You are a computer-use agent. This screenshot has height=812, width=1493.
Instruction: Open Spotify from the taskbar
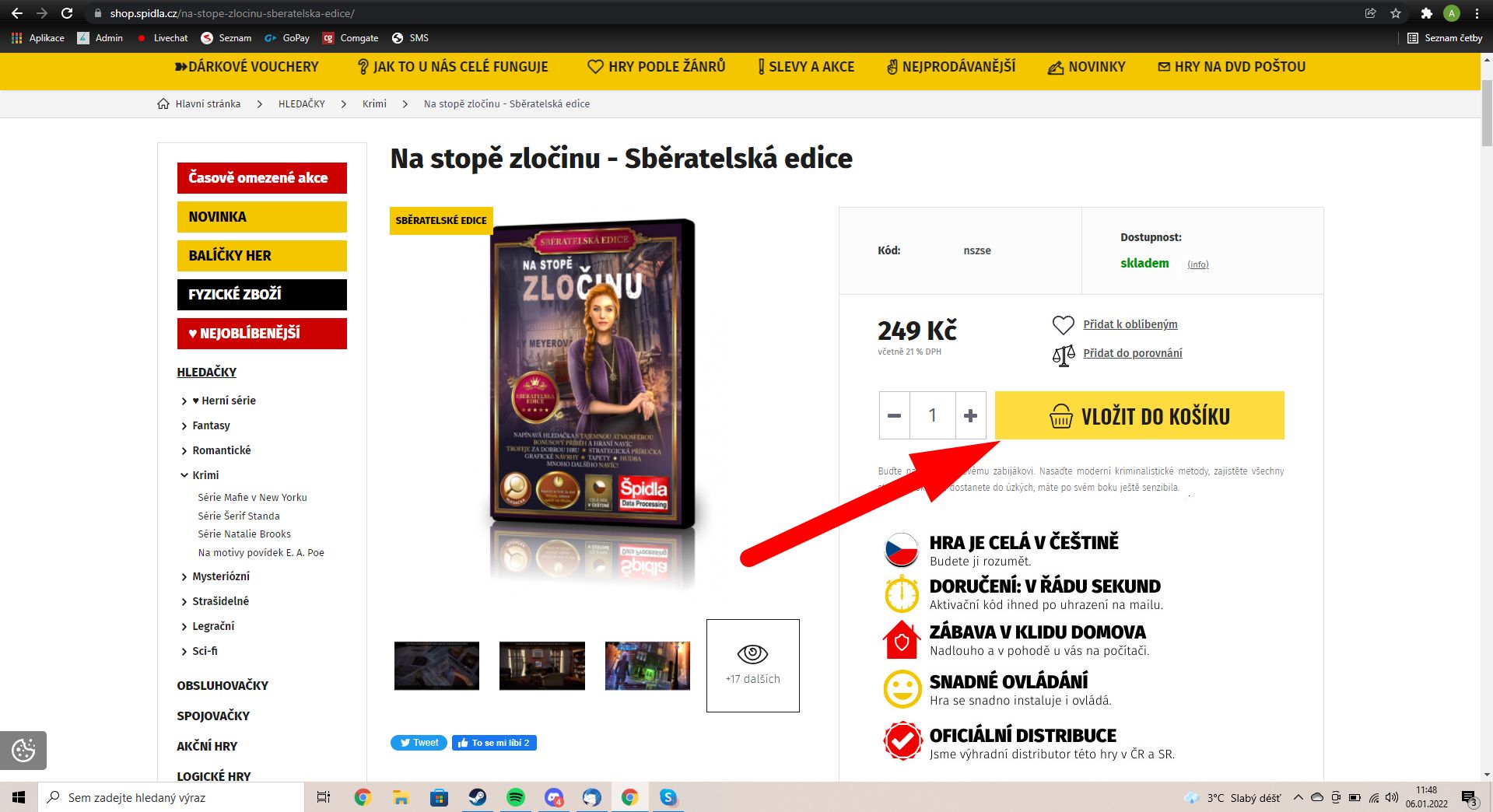pos(515,797)
